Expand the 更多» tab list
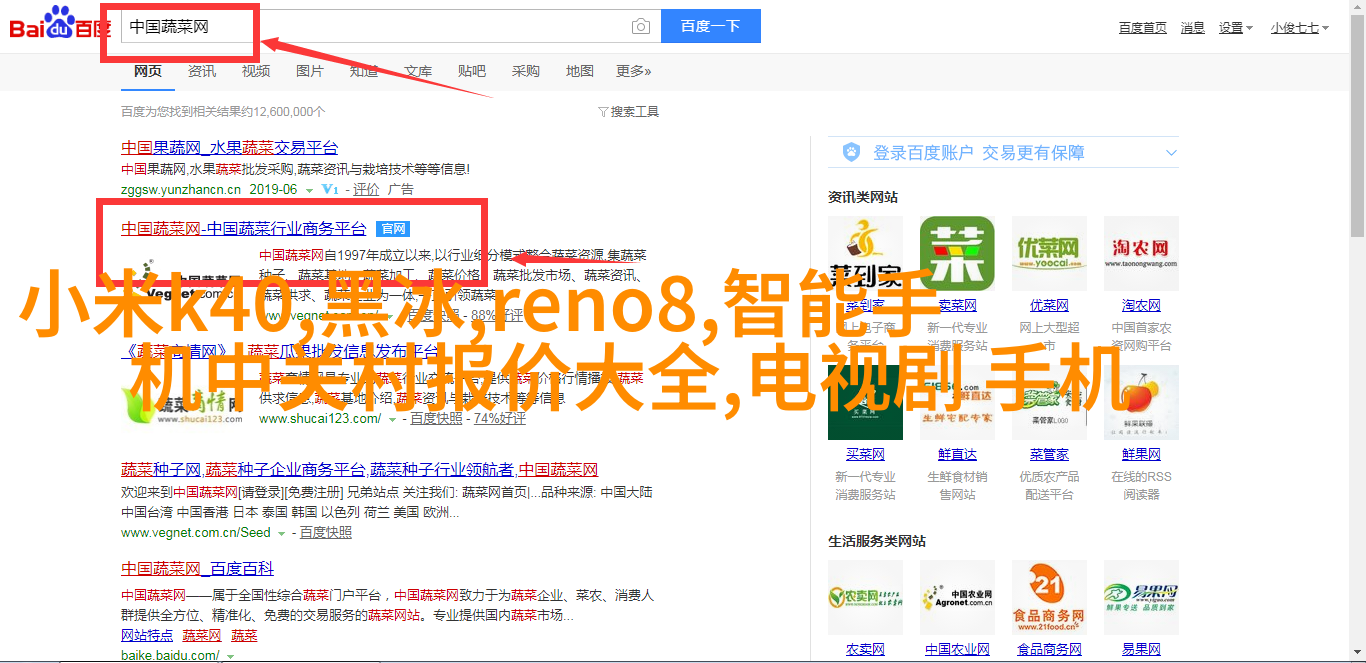 pyautogui.click(x=633, y=71)
